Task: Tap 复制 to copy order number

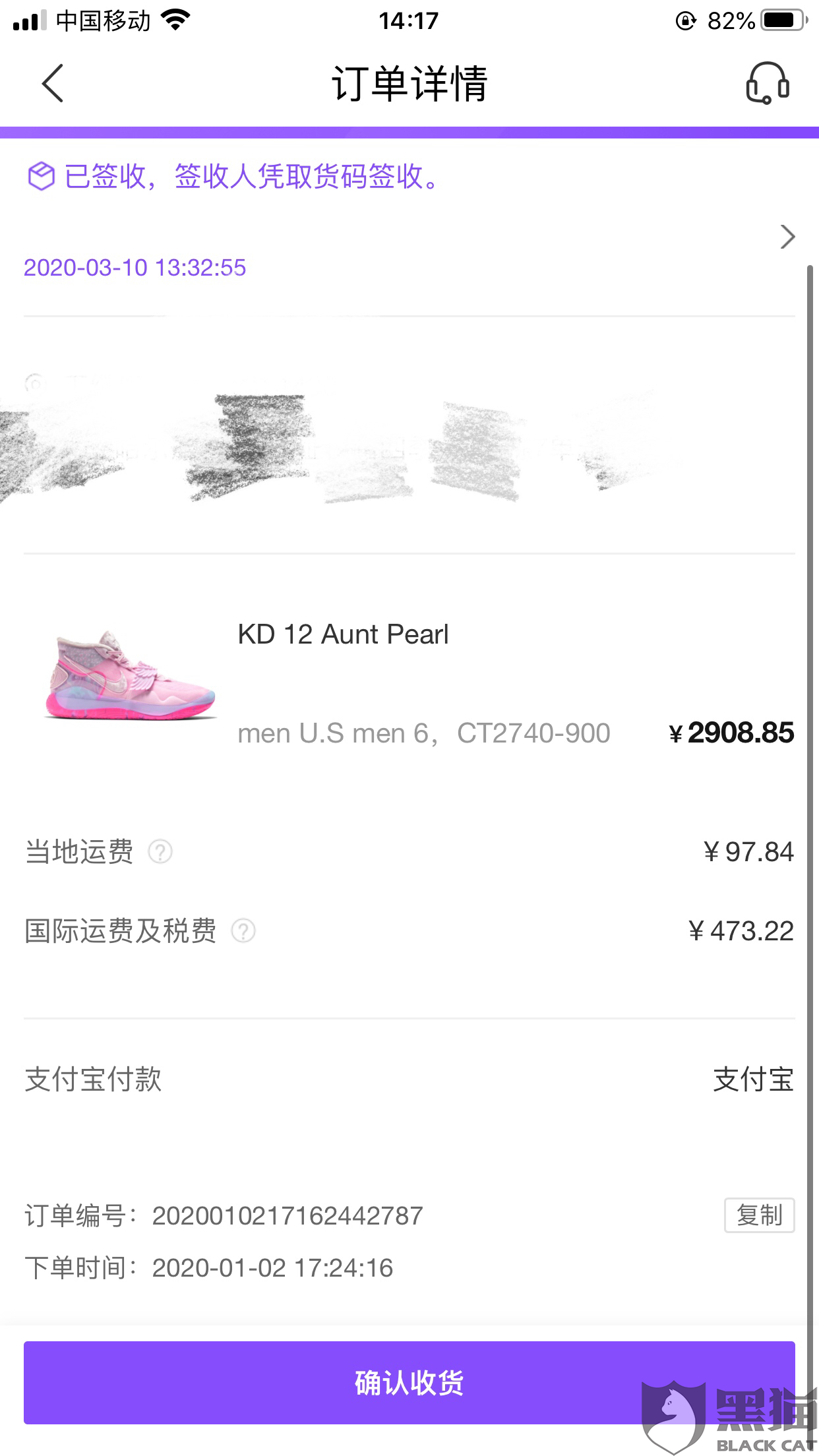Action: [759, 1215]
